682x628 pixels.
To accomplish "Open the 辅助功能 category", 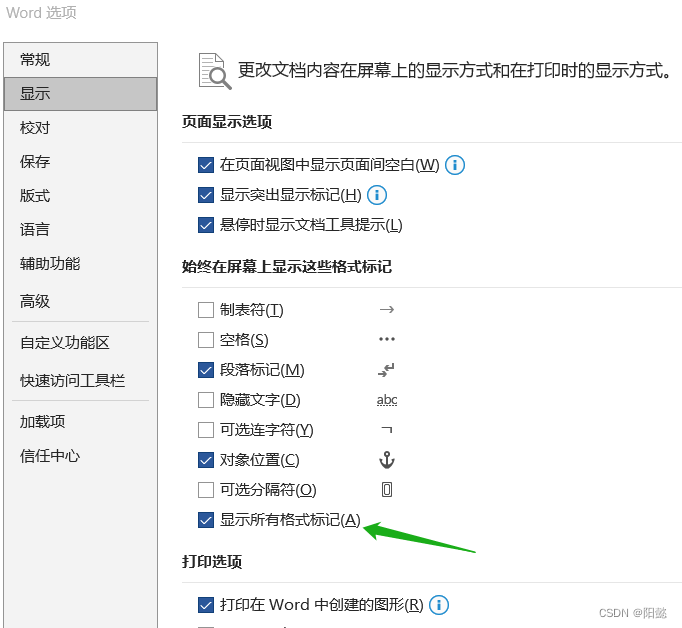I will 80,264.
